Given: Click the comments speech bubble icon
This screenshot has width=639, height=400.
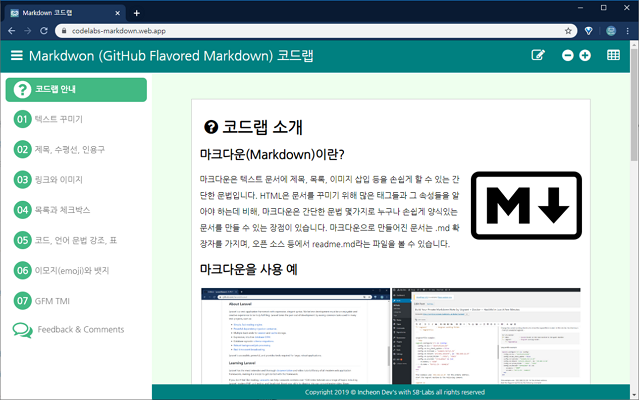Looking at the screenshot, I should tap(22, 330).
